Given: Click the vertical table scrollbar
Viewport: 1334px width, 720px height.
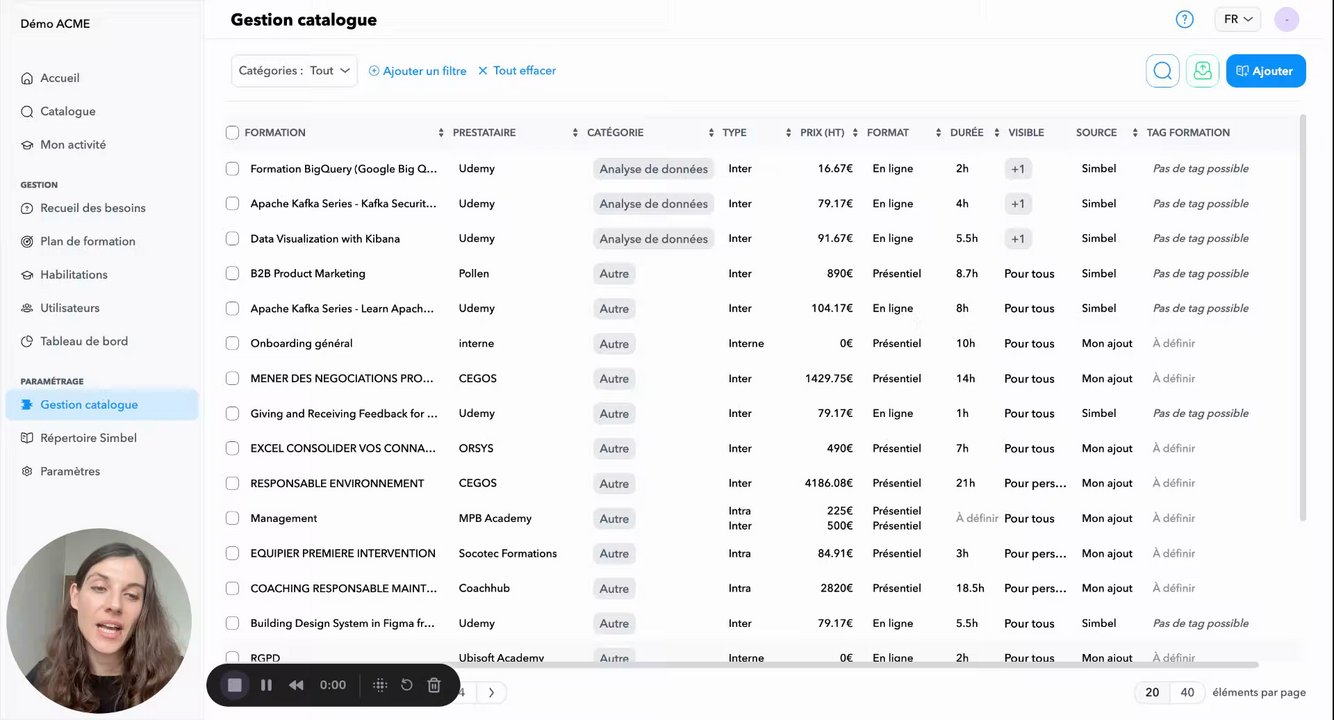Looking at the screenshot, I should (1302, 317).
